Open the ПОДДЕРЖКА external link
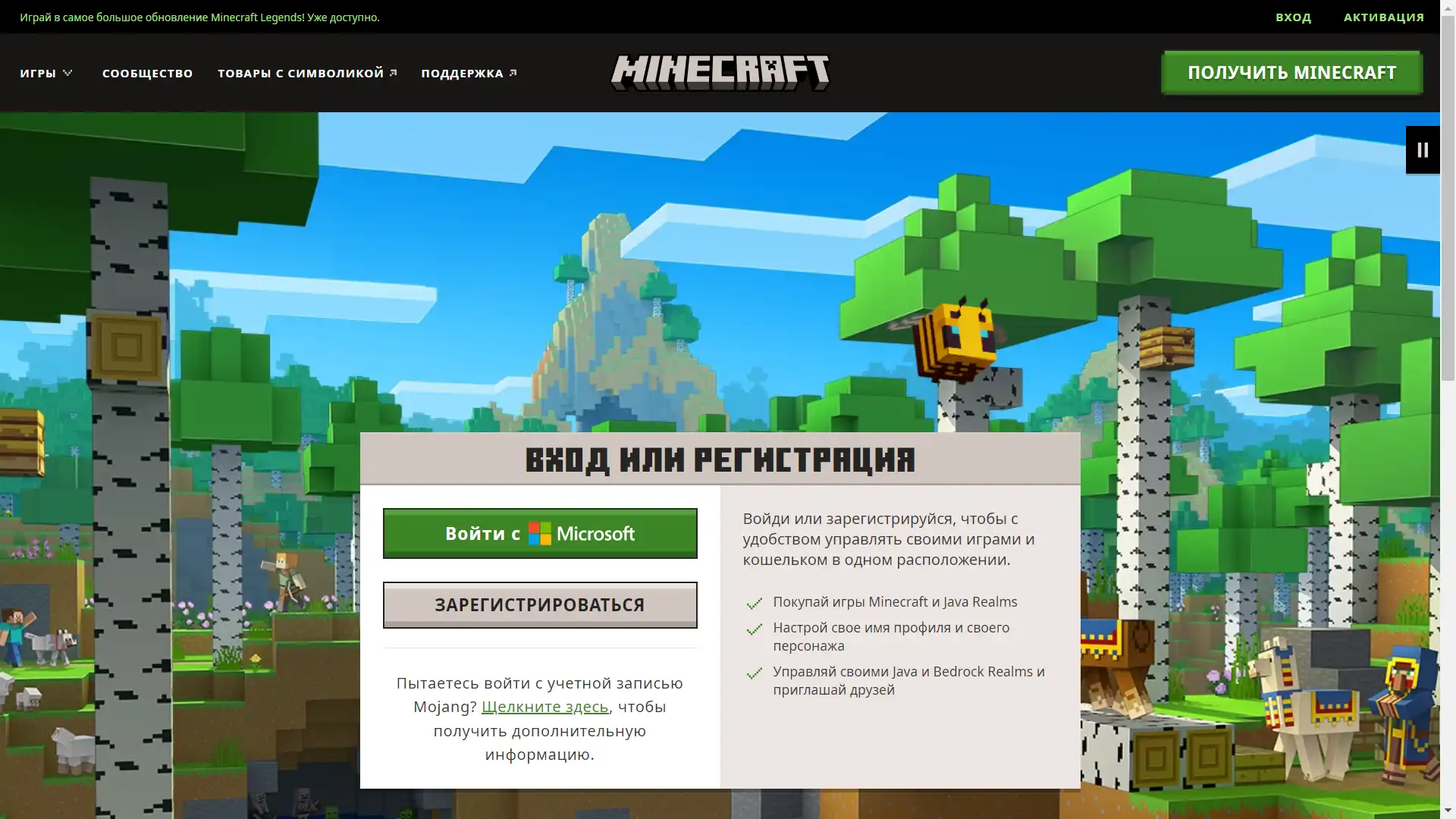The image size is (1456, 819). coord(469,73)
